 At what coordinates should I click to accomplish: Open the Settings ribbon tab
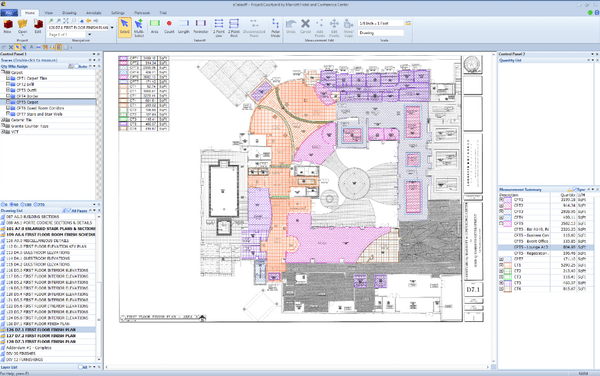pos(117,13)
